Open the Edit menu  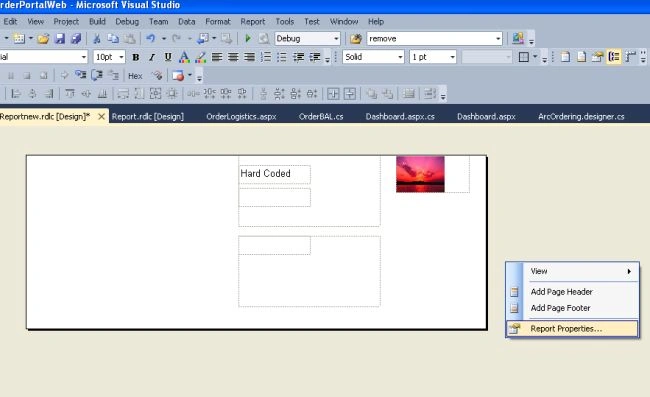(10, 22)
